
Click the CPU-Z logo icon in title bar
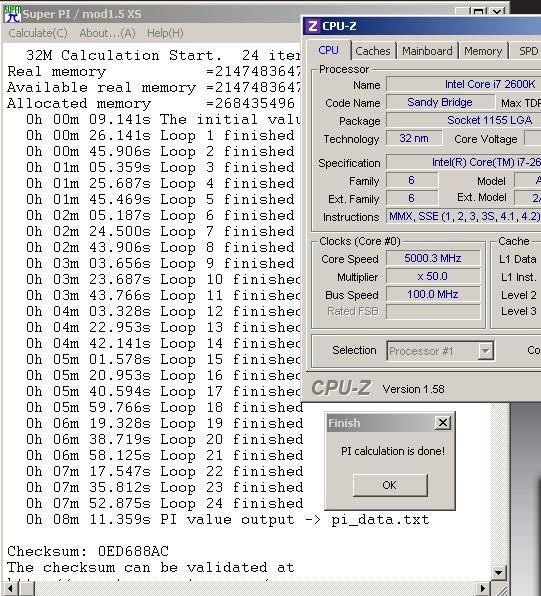(313, 26)
